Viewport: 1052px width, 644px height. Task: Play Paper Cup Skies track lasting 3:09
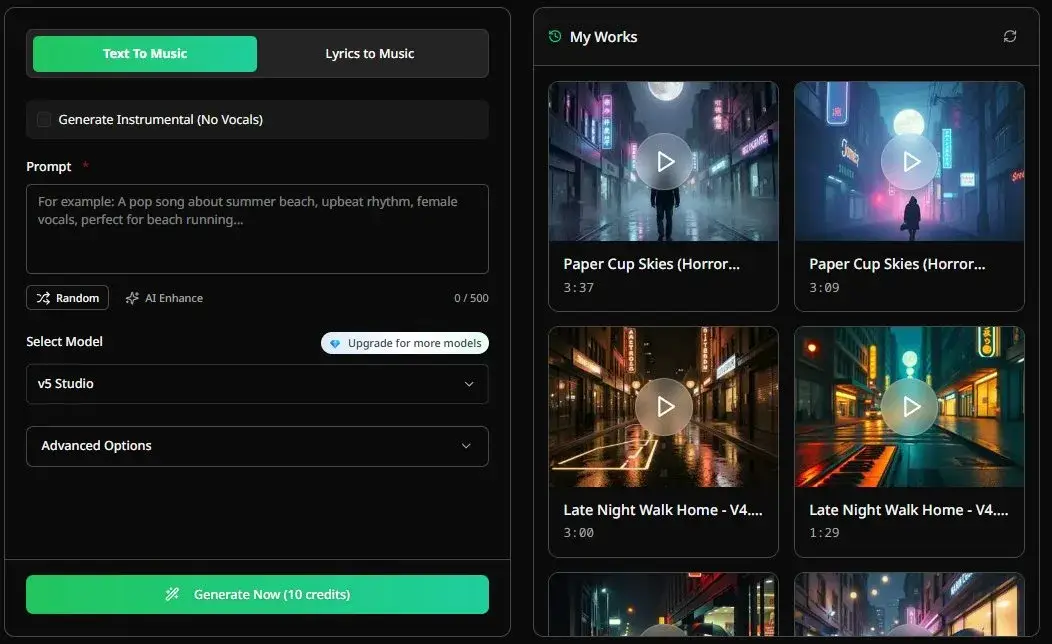coord(910,162)
